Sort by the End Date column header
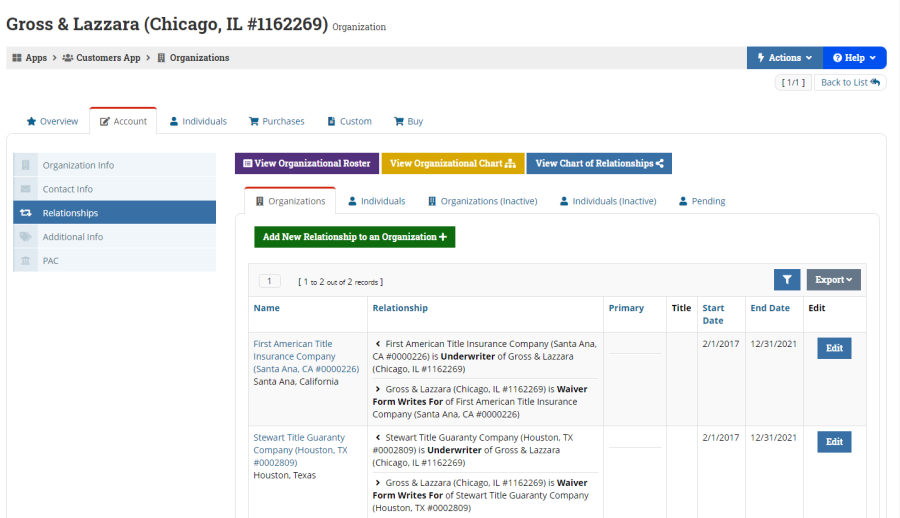Viewport: 900px width, 518px height. pos(770,308)
